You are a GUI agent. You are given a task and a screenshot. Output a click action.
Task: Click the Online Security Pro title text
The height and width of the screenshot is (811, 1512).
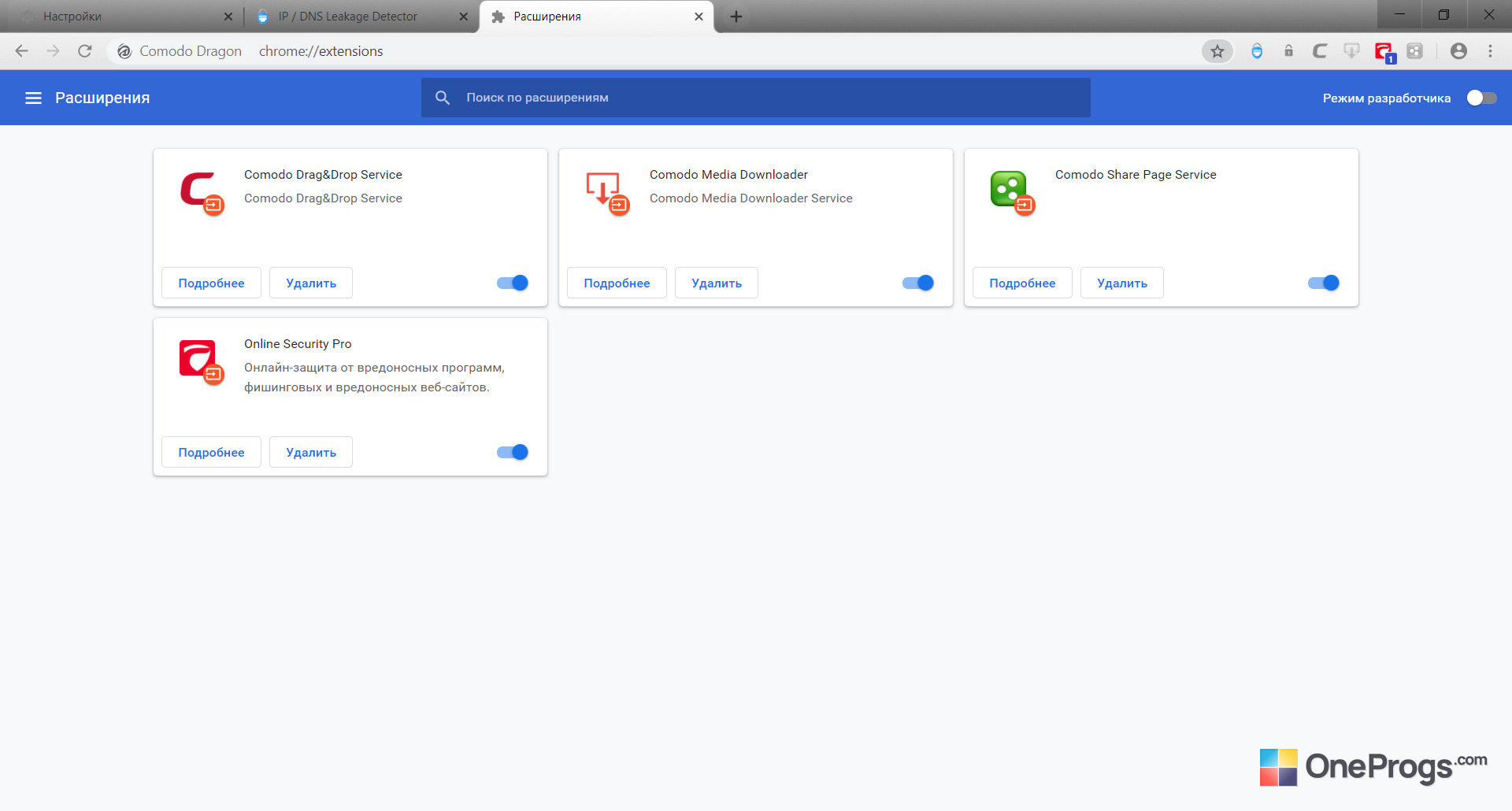pos(298,344)
